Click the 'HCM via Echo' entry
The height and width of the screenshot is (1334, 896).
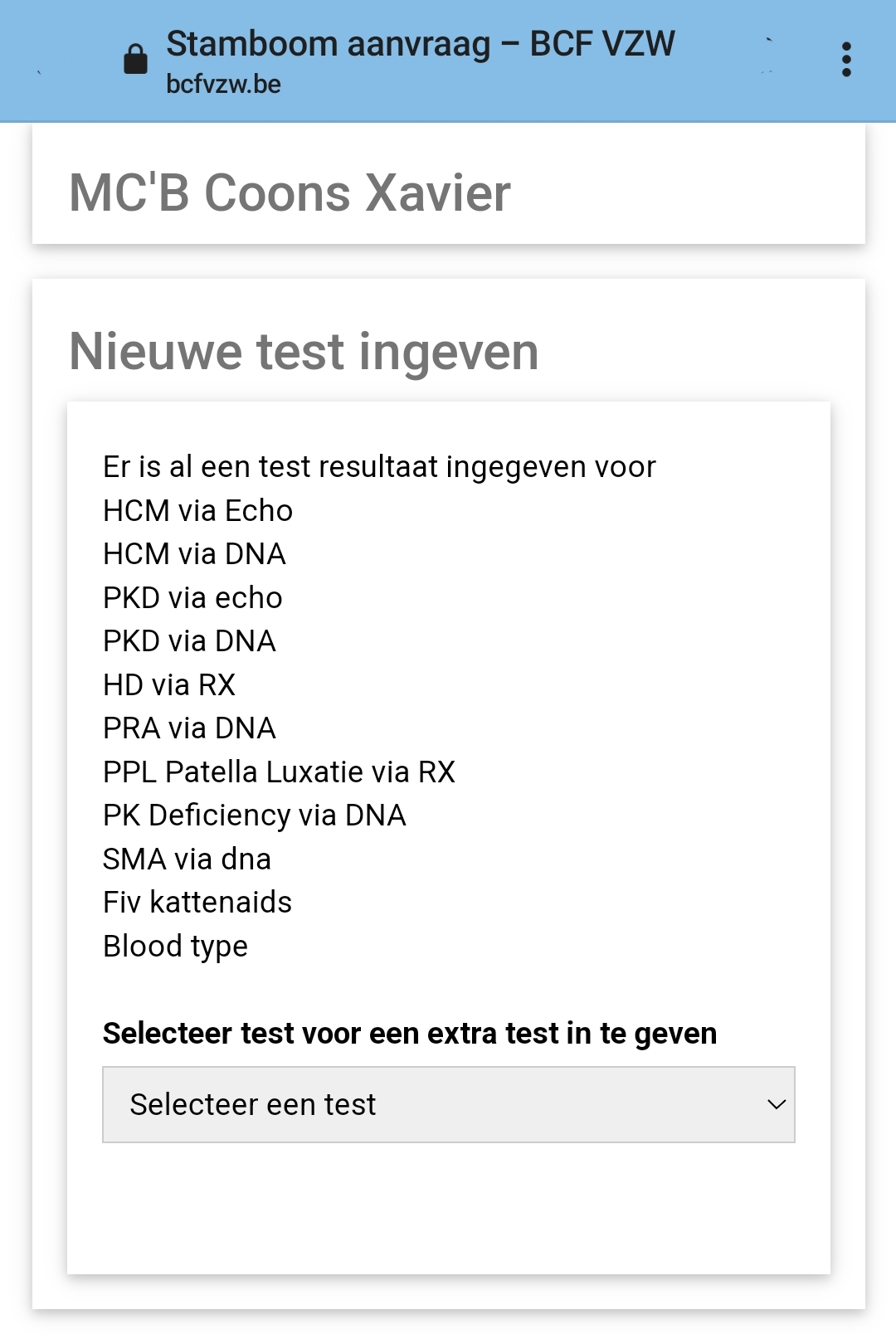197,511
